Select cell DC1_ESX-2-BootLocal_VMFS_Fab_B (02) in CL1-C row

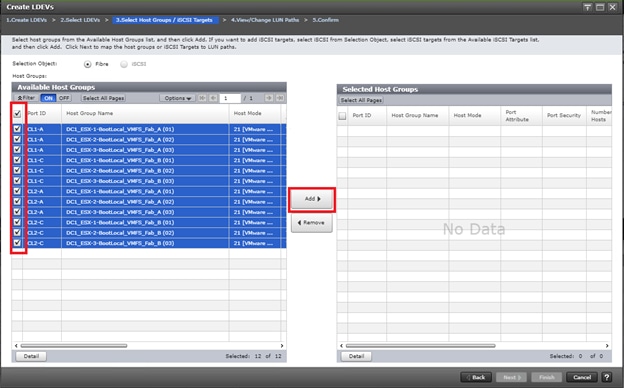tap(145, 171)
